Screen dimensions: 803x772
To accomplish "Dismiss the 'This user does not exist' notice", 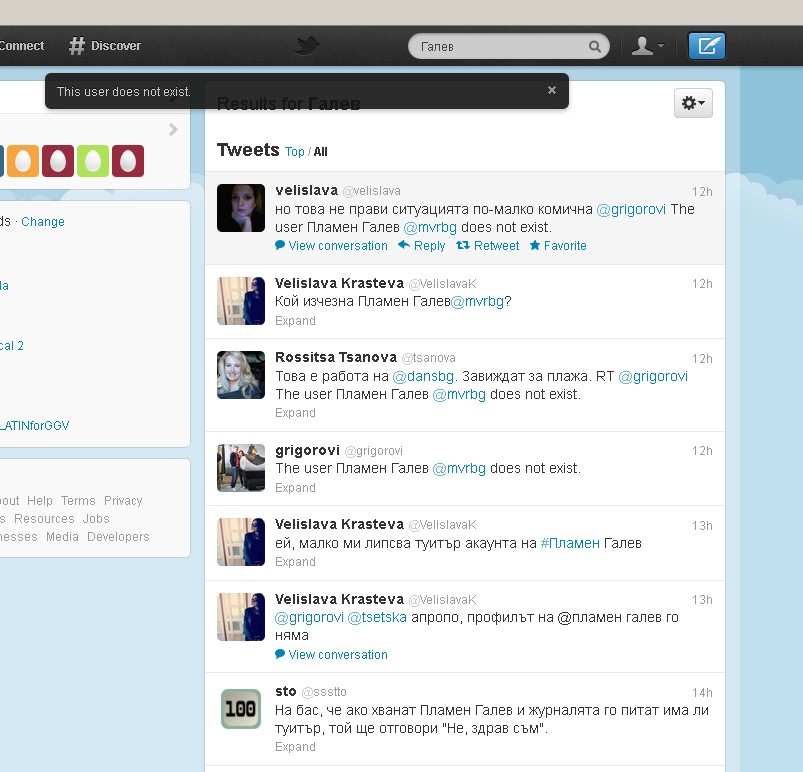I will point(552,90).
